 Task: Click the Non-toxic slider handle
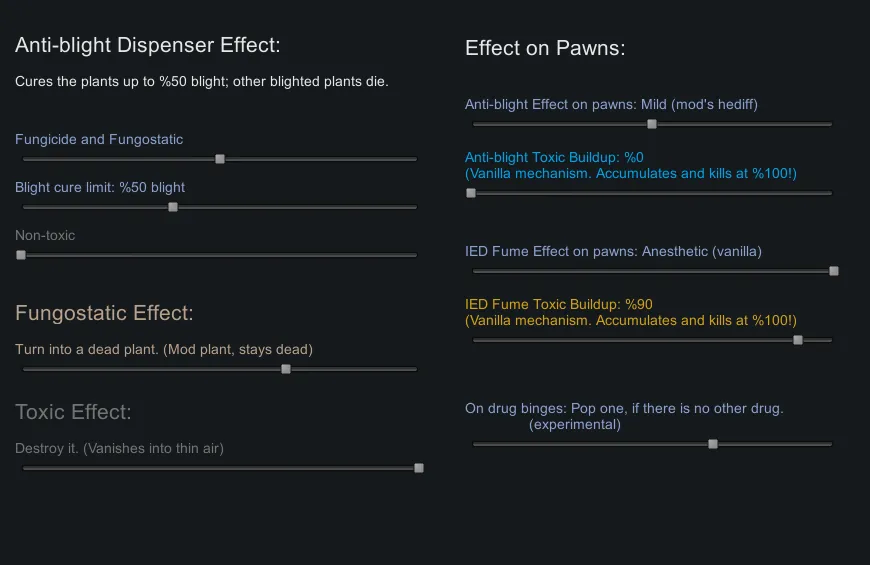[x=21, y=255]
